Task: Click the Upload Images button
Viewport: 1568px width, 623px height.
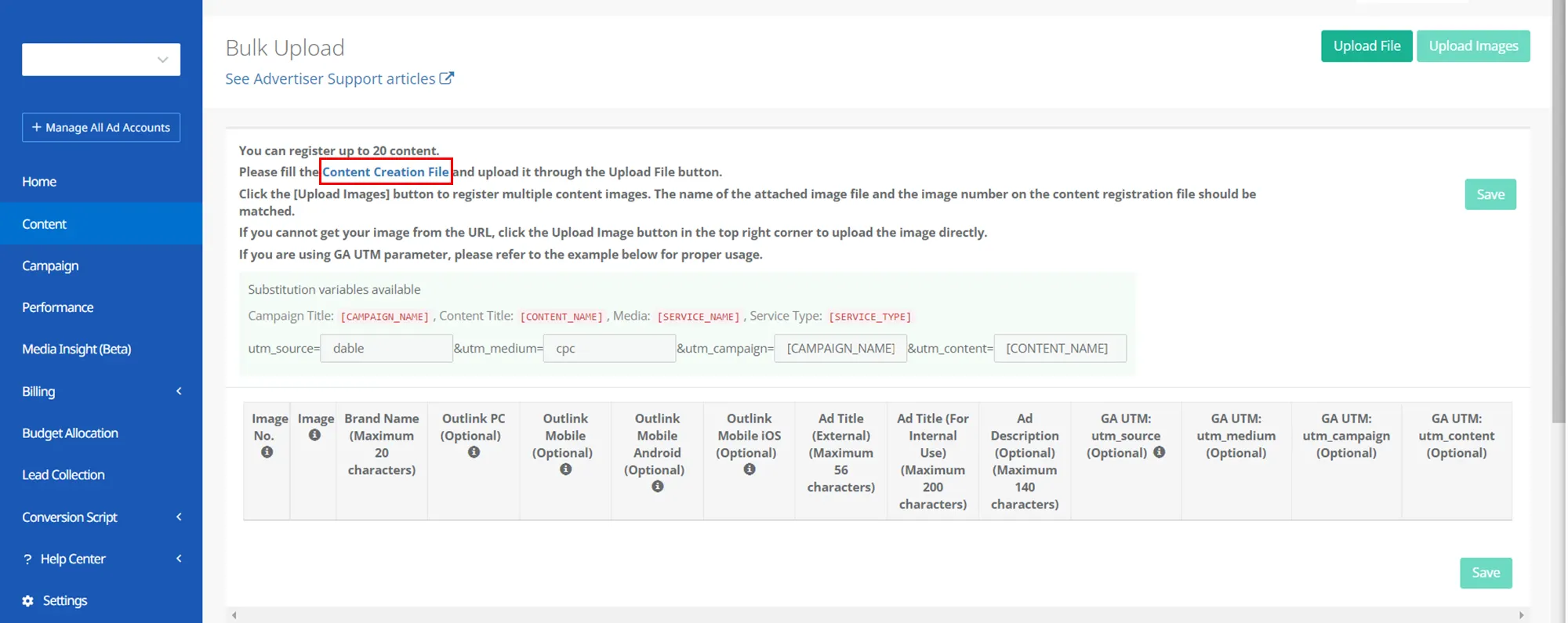Action: [x=1473, y=46]
